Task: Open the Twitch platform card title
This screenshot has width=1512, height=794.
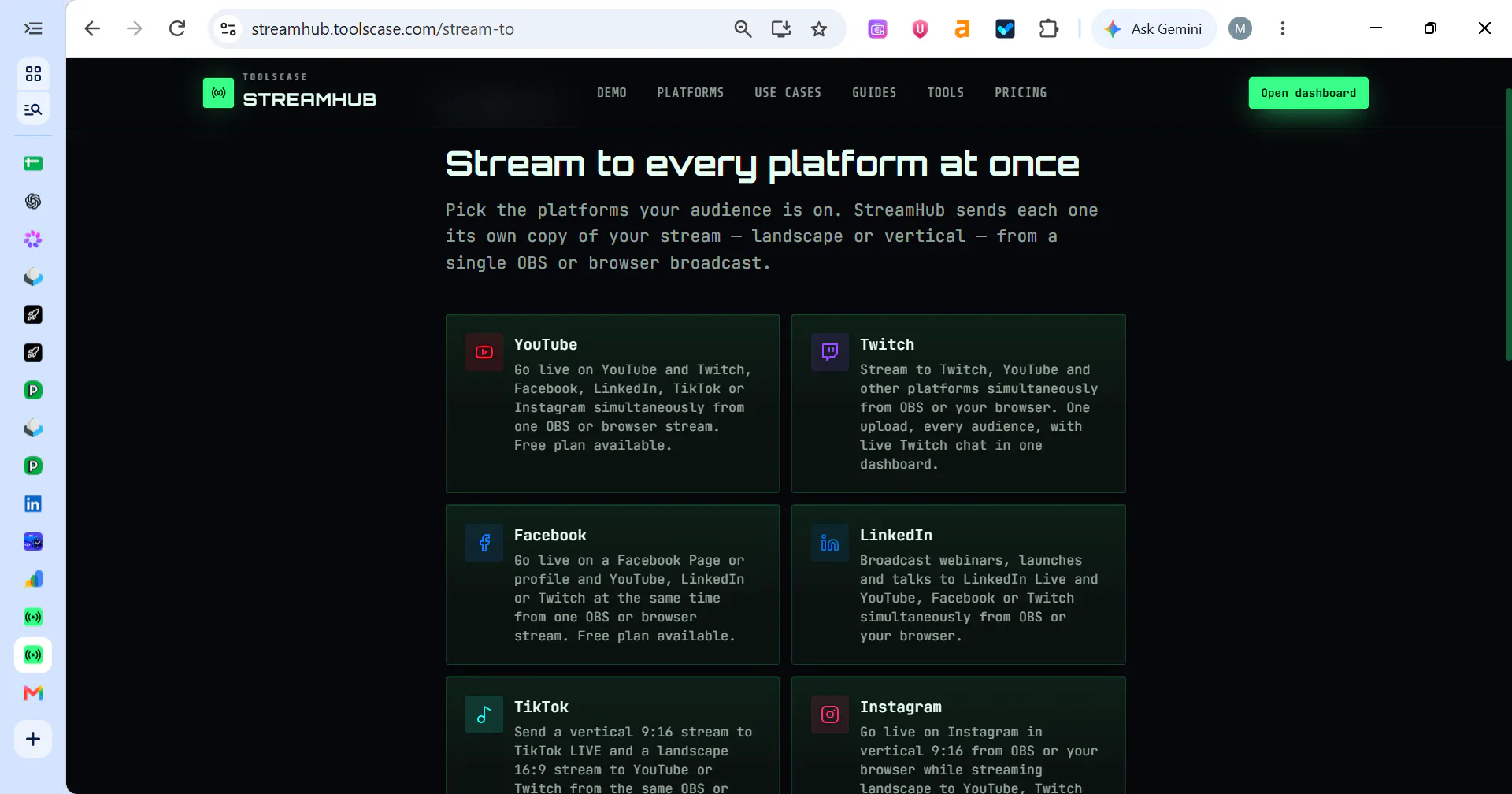Action: (887, 345)
